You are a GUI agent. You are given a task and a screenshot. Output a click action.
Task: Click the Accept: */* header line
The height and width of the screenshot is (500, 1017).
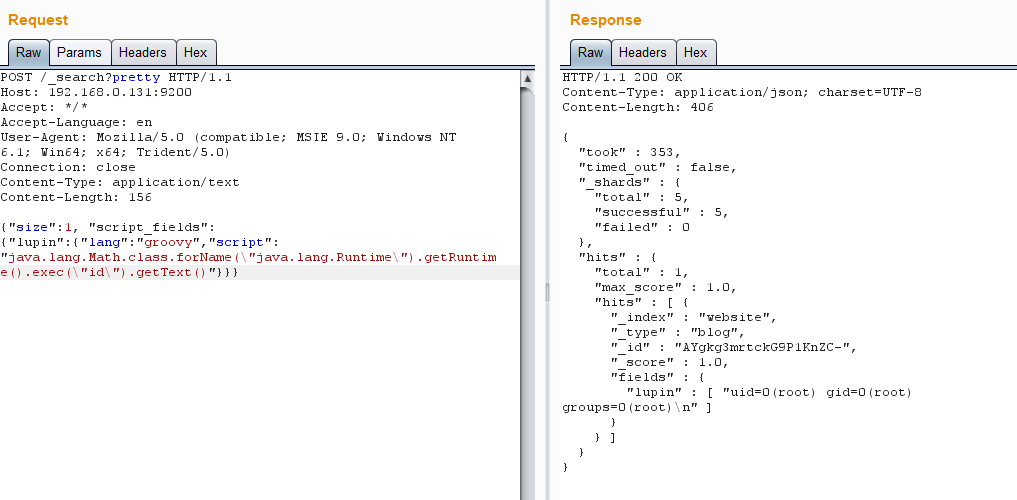pyautogui.click(x=44, y=108)
